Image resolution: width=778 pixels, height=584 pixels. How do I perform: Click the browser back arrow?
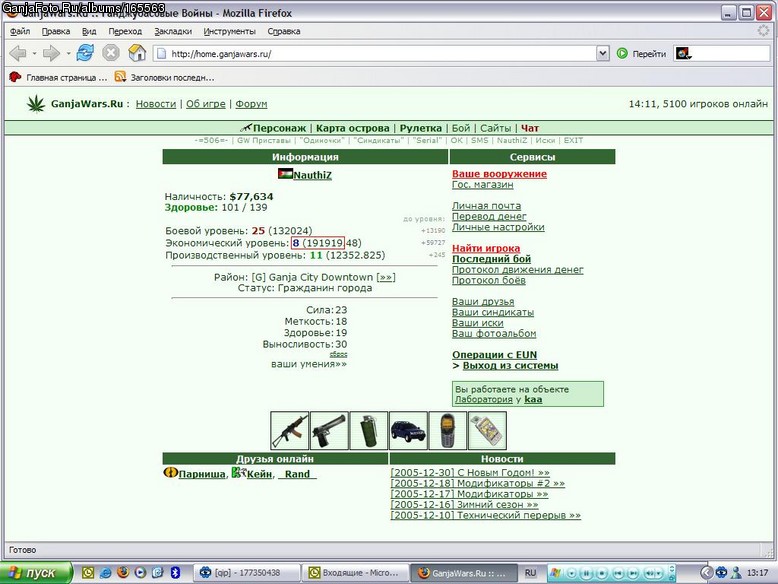[x=18, y=53]
